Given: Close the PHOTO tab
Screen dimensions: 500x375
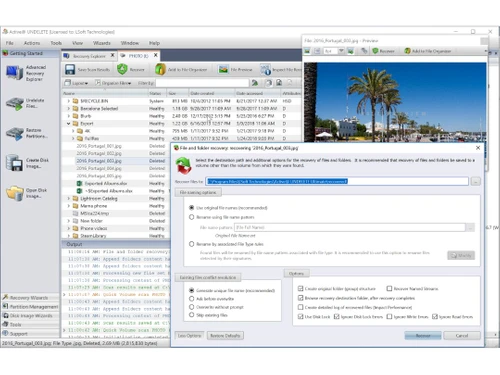Looking at the screenshot, I should coord(156,55).
